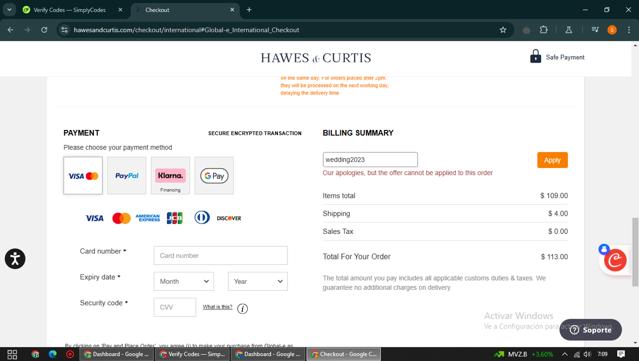Click the American Express card logo
Screen dimensions: 639x361
148,218
